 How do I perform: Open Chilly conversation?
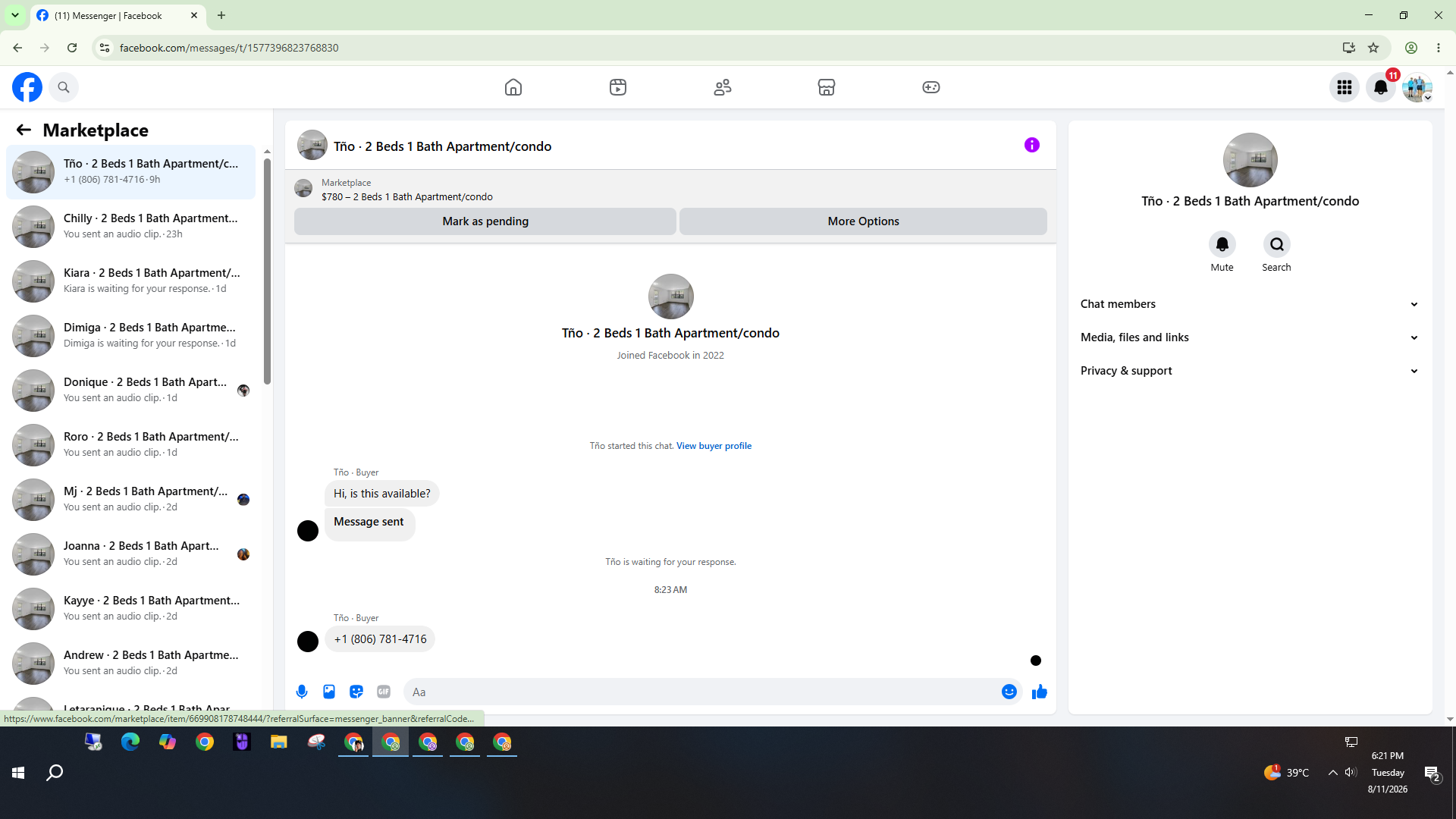click(131, 227)
